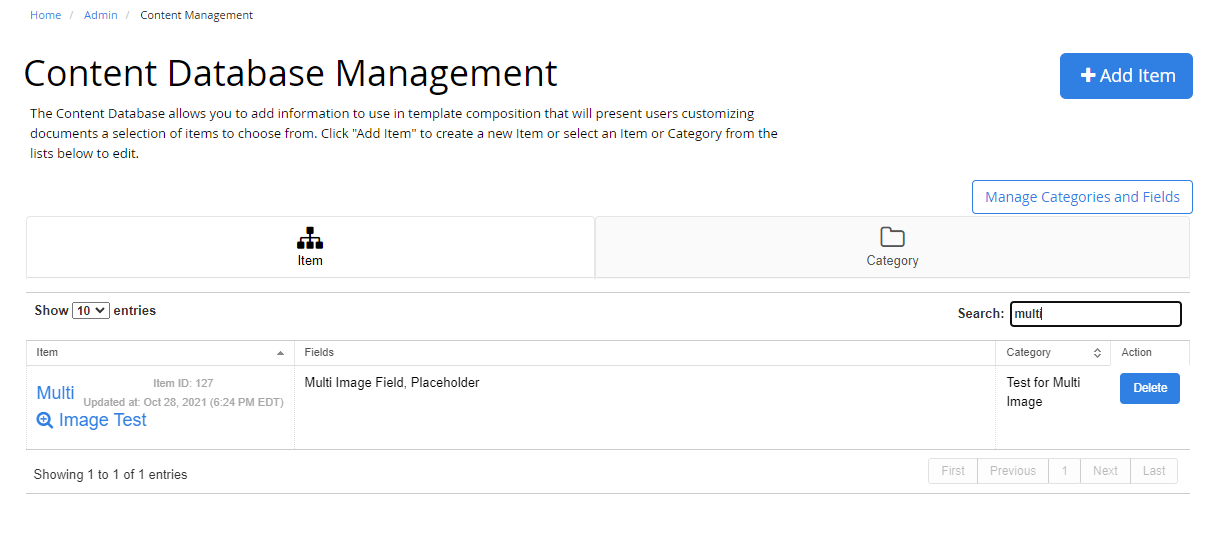
Task: Click the plus icon on Add Item
Action: click(x=1089, y=76)
